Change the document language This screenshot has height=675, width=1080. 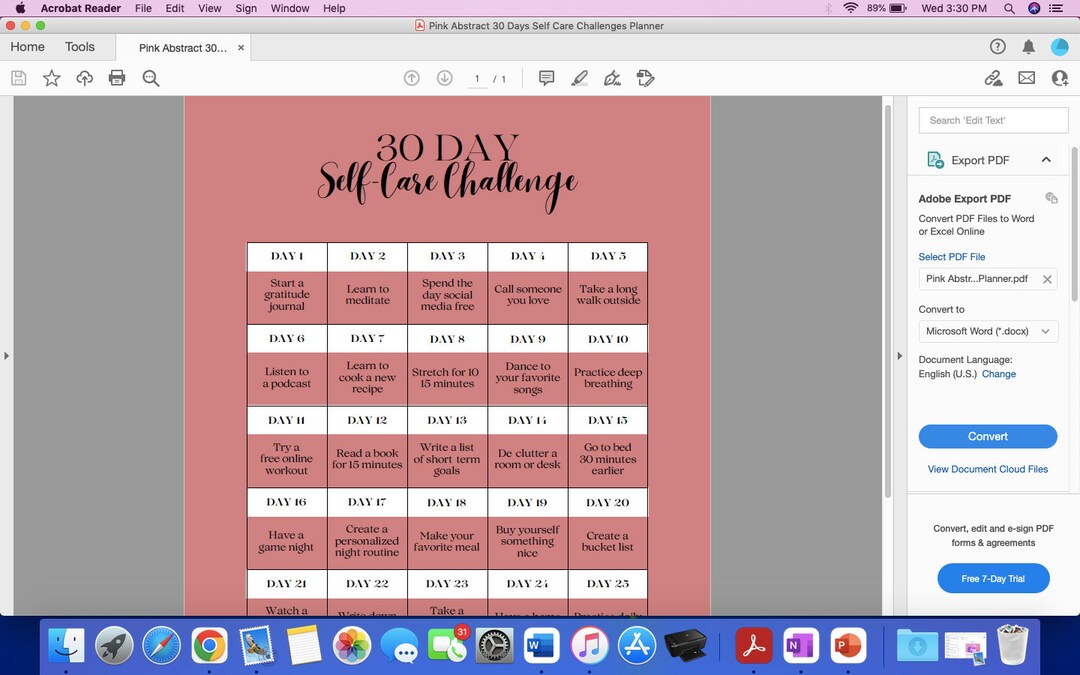(999, 374)
